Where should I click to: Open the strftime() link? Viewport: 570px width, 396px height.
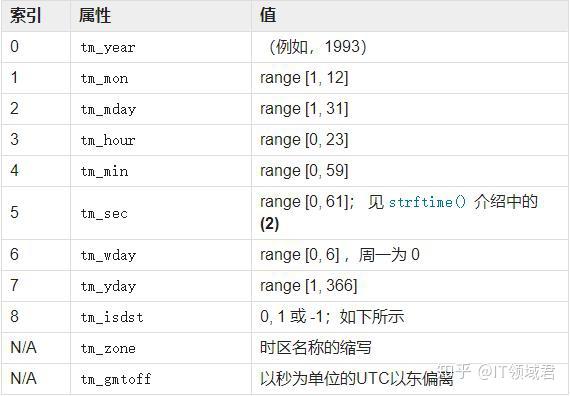tap(427, 202)
